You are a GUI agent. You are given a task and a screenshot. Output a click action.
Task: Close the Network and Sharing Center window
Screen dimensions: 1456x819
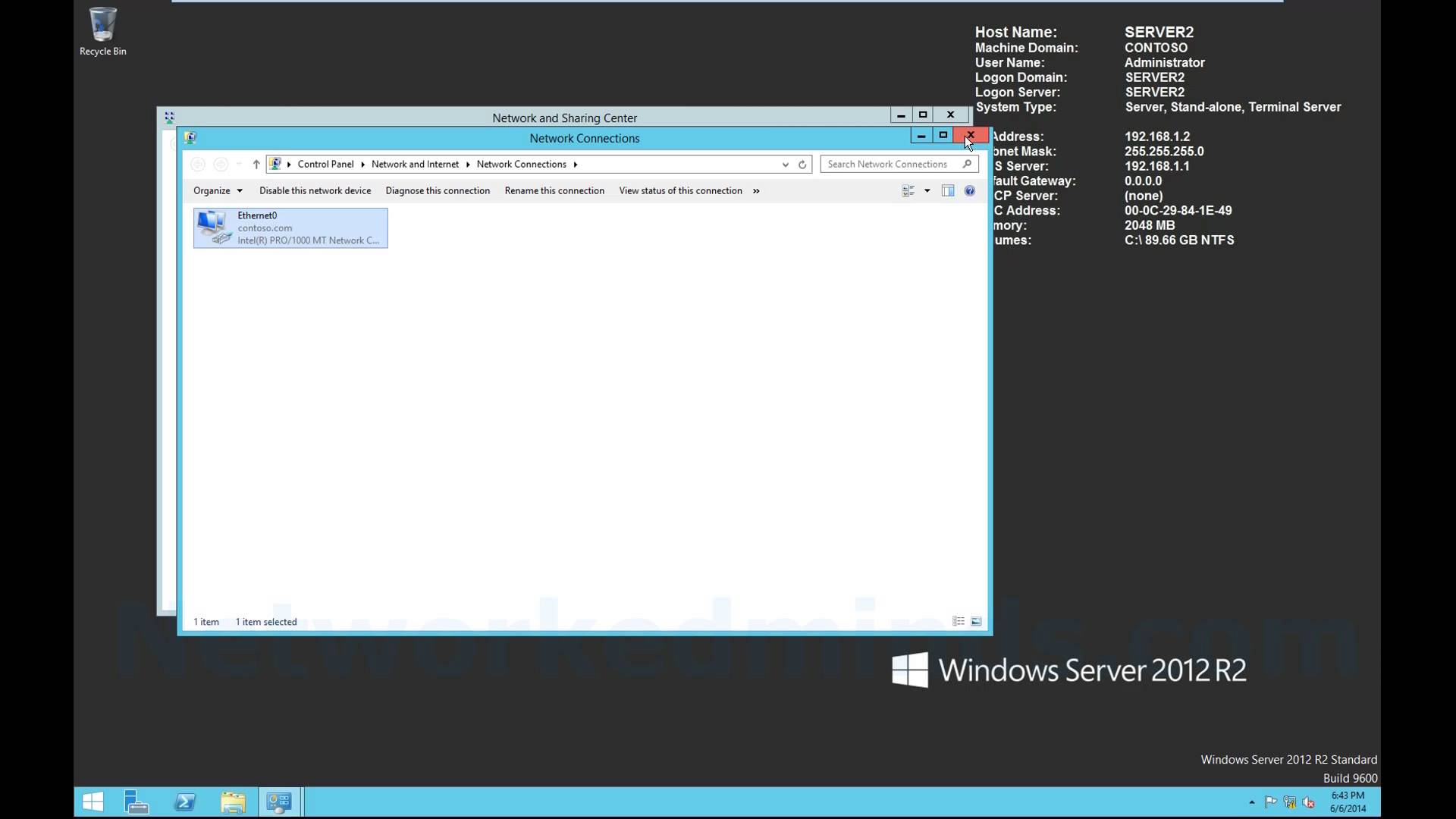pyautogui.click(x=951, y=115)
